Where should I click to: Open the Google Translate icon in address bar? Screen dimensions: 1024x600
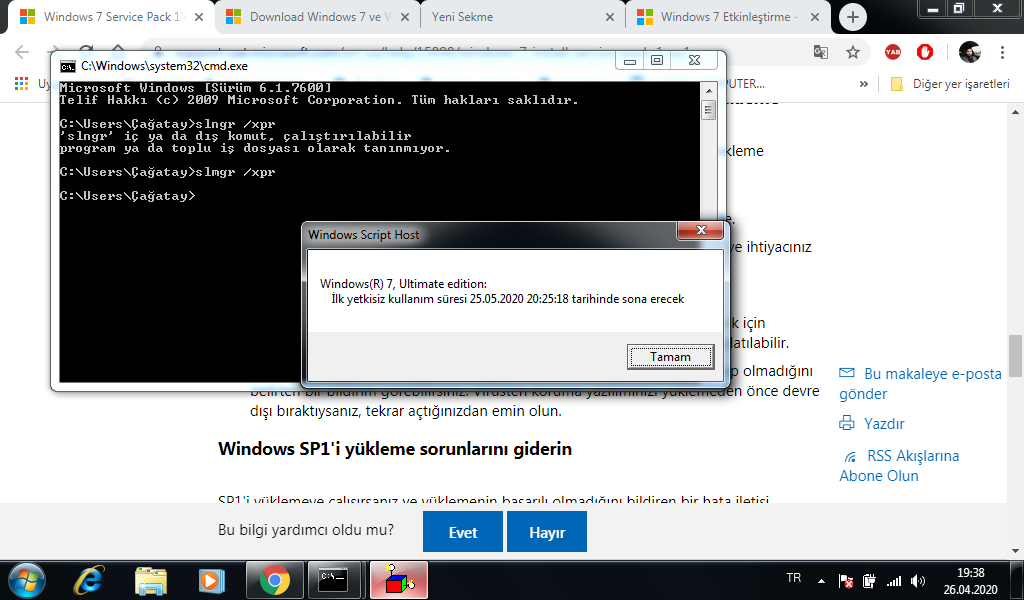[x=822, y=50]
